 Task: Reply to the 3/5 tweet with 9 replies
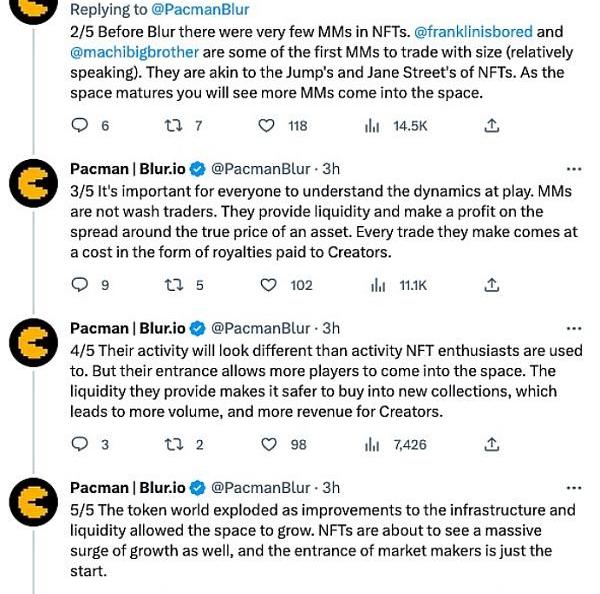(x=82, y=285)
